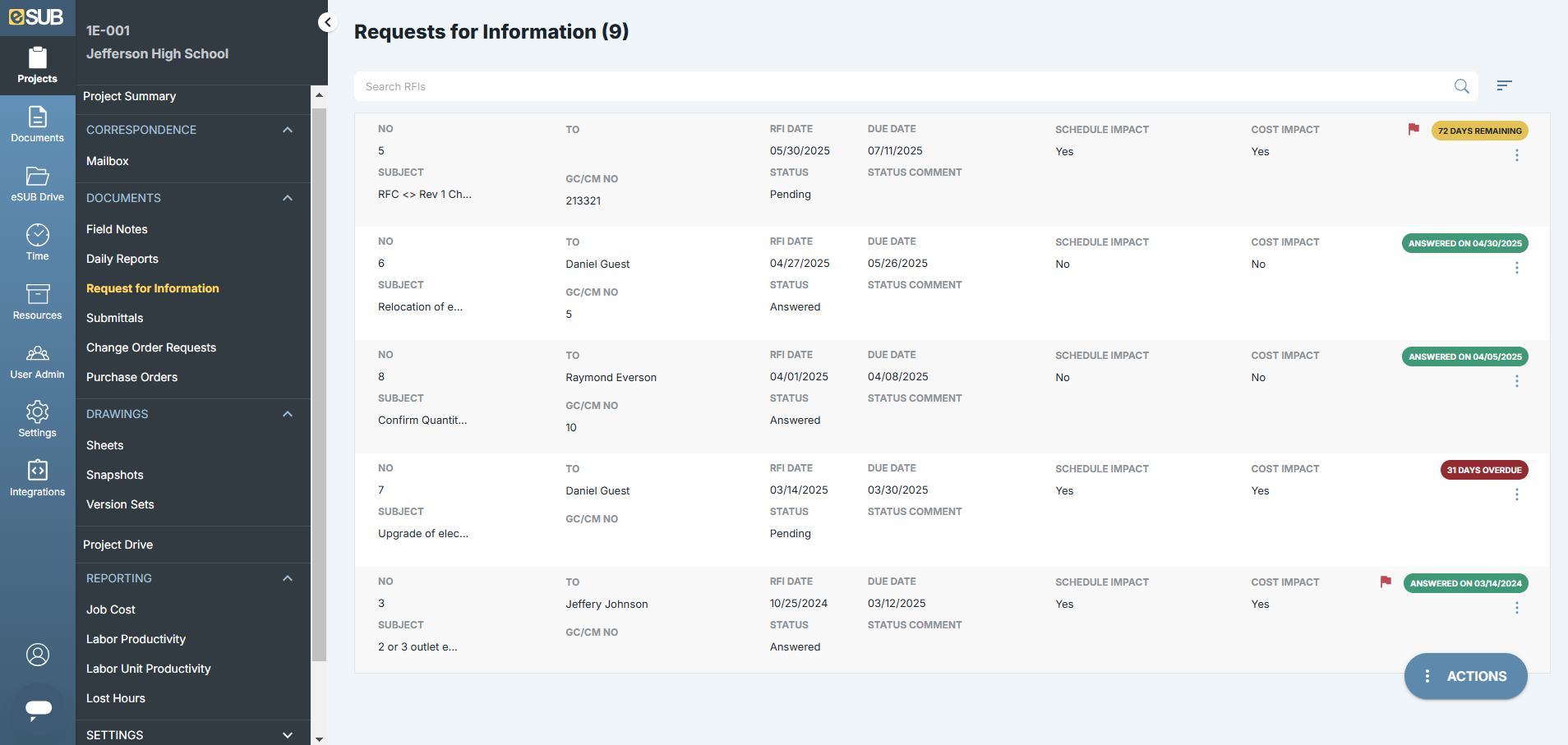Click the user profile avatar icon
The width and height of the screenshot is (1568, 745).
(38, 655)
